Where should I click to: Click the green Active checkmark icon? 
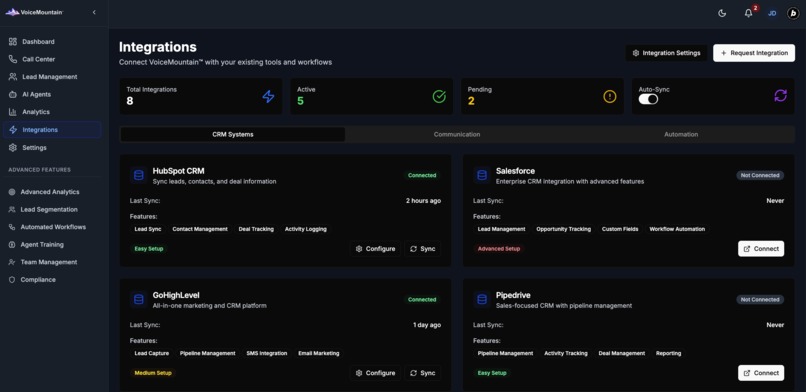[439, 96]
